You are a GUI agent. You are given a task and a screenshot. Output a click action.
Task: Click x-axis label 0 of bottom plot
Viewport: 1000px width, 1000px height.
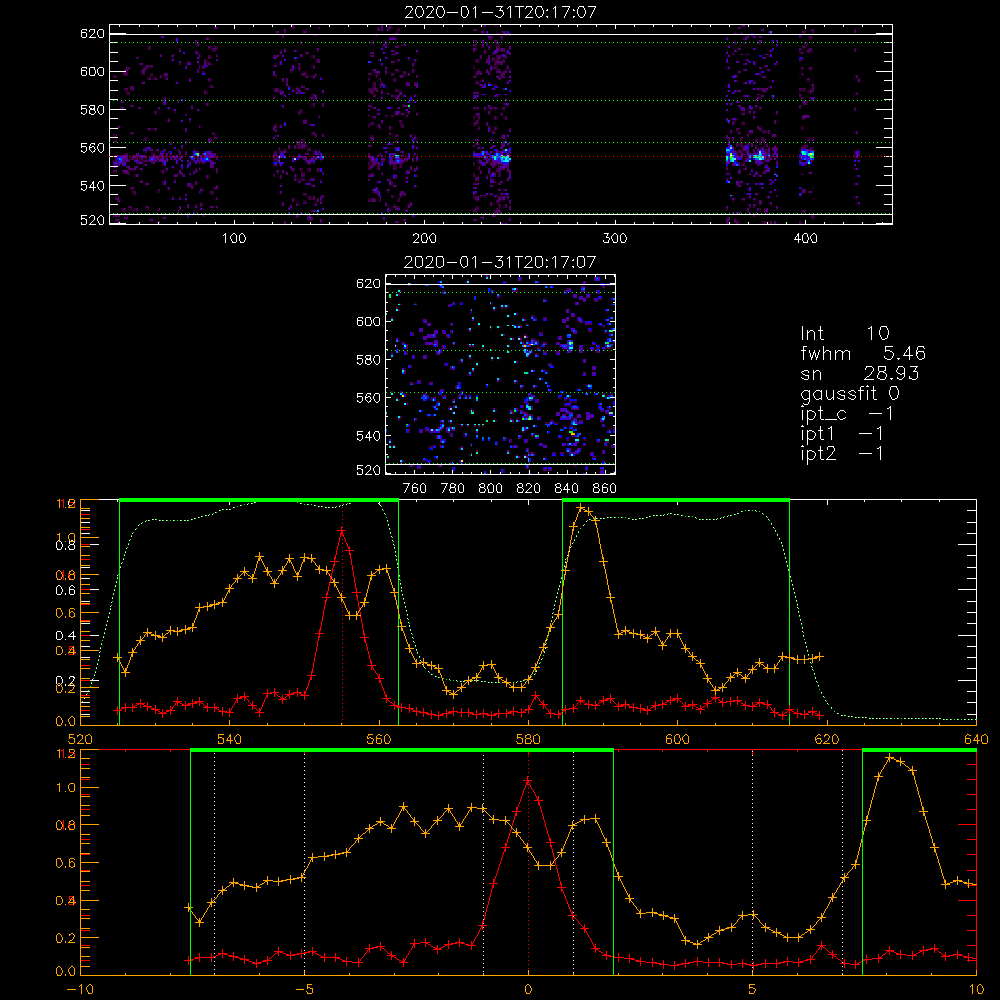click(528, 989)
